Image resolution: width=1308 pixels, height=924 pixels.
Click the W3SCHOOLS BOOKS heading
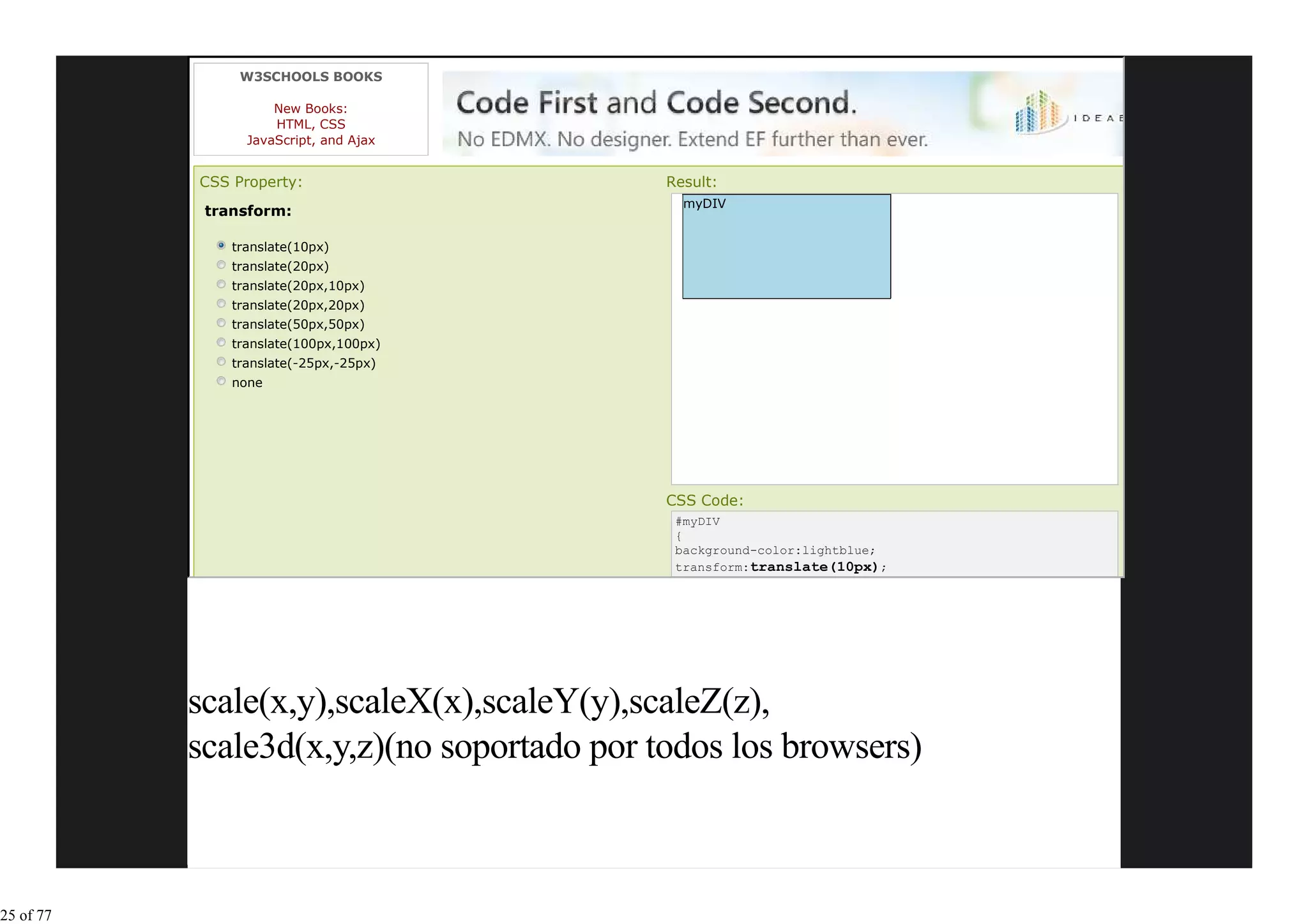[310, 77]
